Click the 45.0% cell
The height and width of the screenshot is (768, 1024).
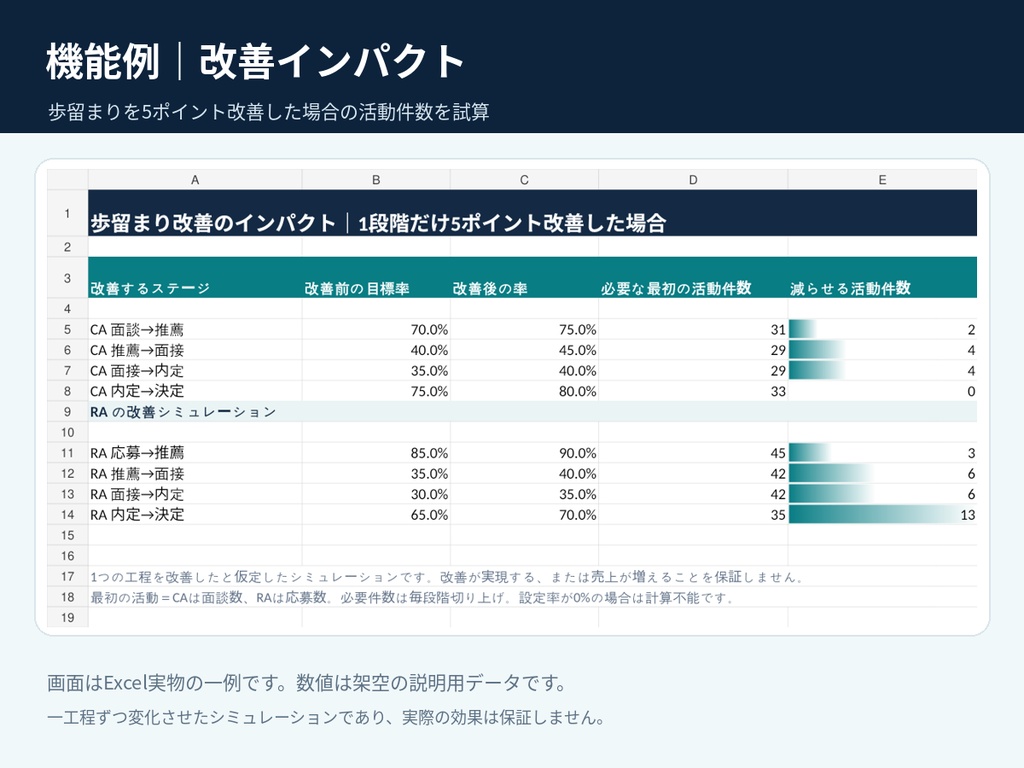pyautogui.click(x=524, y=350)
